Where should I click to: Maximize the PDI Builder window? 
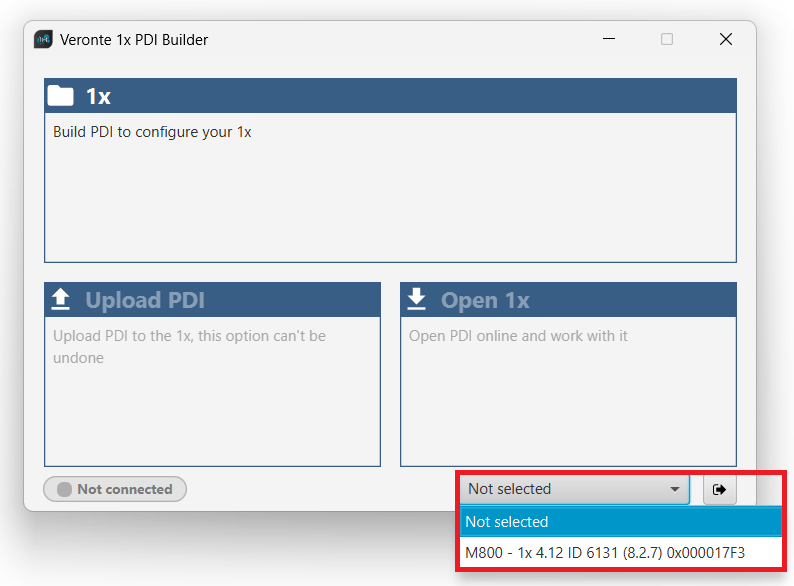(667, 40)
